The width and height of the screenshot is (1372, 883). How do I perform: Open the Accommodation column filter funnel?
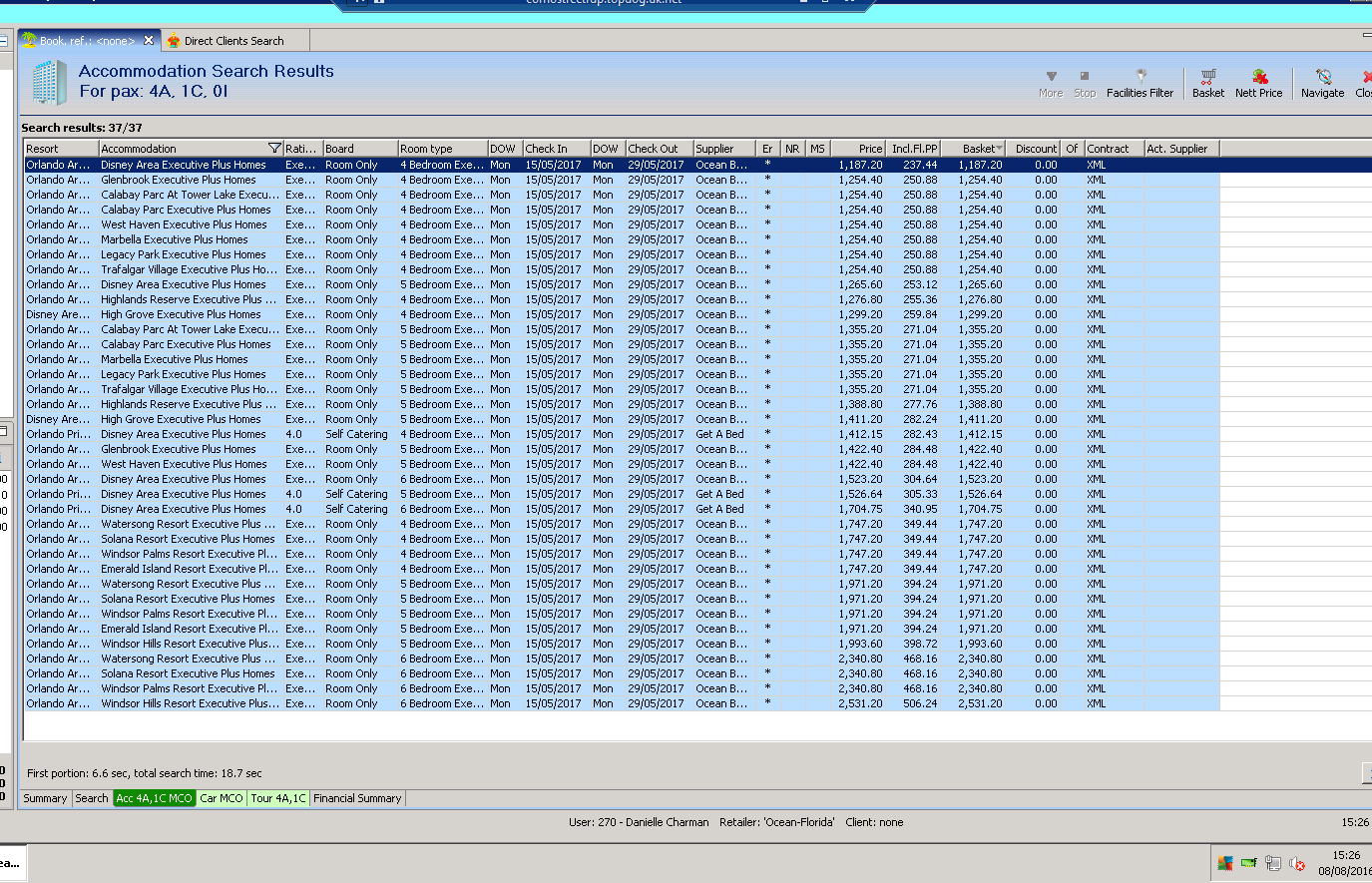(x=274, y=149)
